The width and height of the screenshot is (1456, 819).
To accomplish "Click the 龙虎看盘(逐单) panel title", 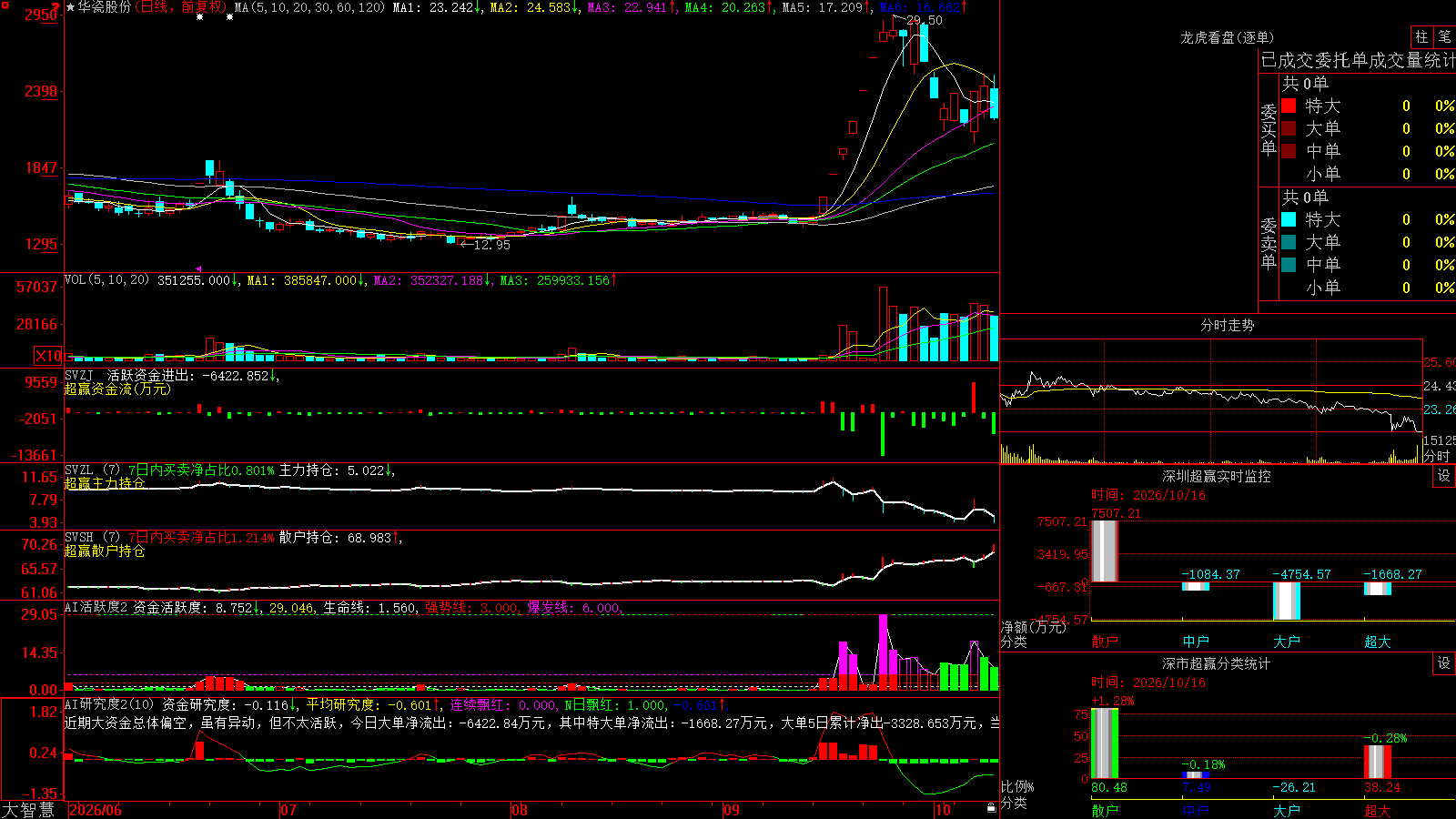I will point(1227,37).
